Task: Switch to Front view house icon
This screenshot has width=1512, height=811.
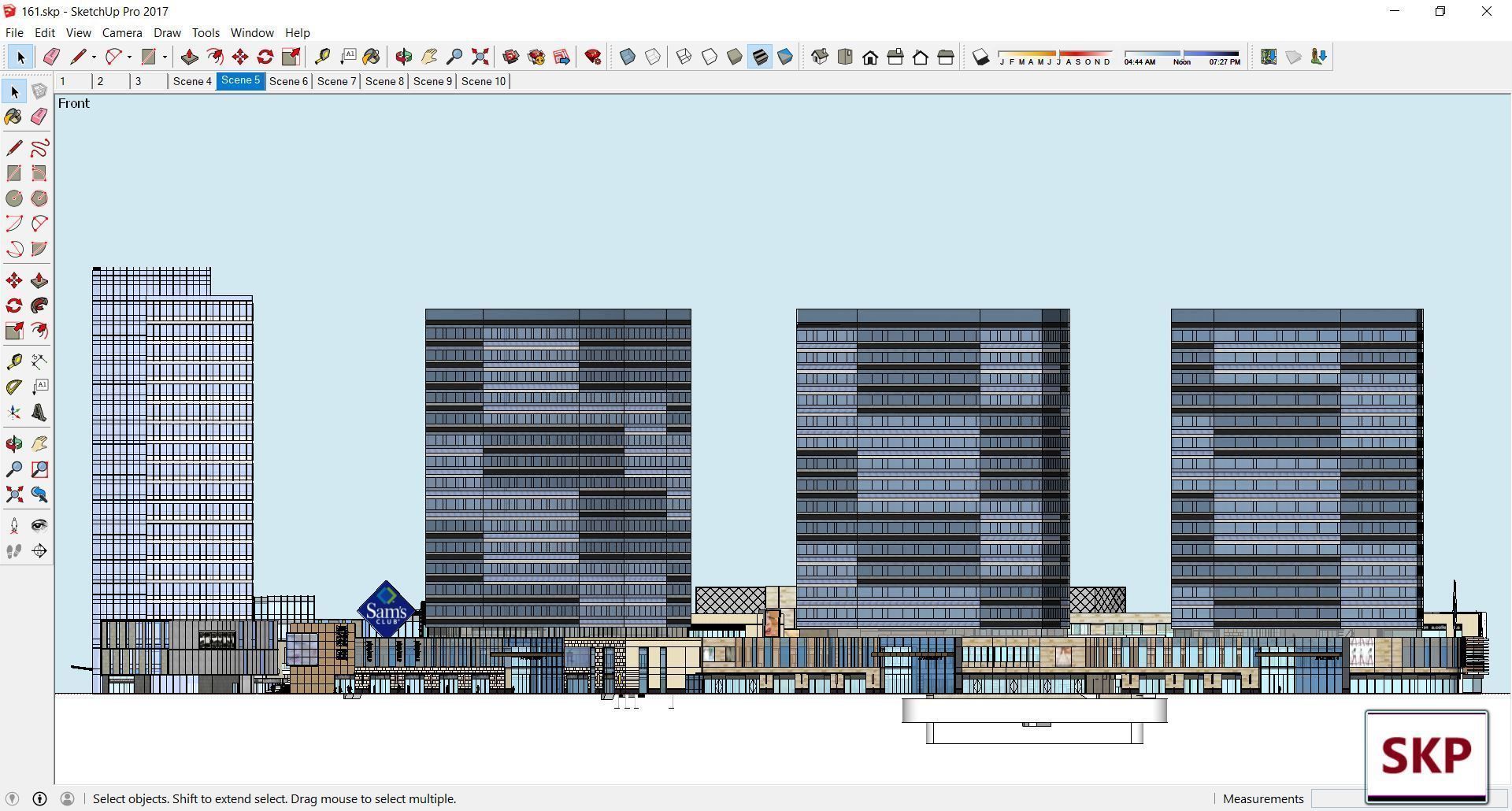Action: click(870, 57)
